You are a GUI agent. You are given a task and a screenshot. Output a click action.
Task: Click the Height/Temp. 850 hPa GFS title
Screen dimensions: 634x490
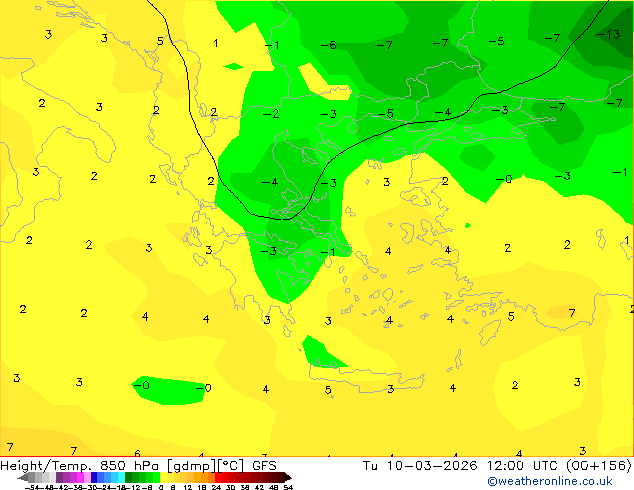pyautogui.click(x=138, y=466)
